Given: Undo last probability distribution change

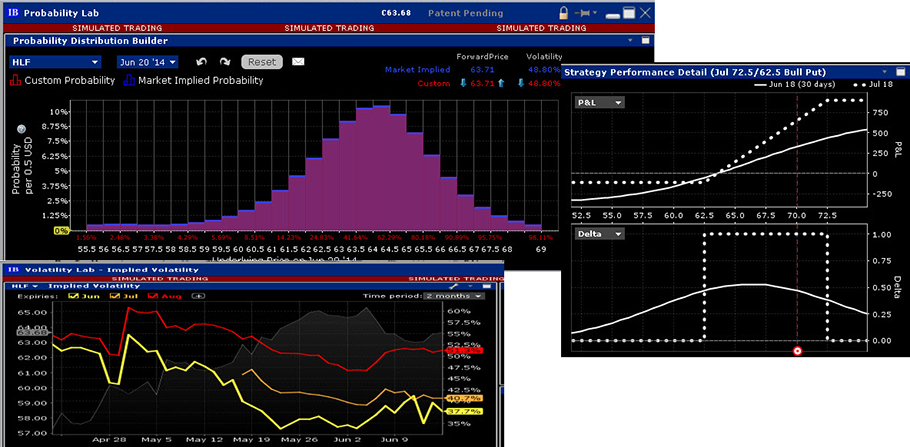Looking at the screenshot, I should [201, 62].
